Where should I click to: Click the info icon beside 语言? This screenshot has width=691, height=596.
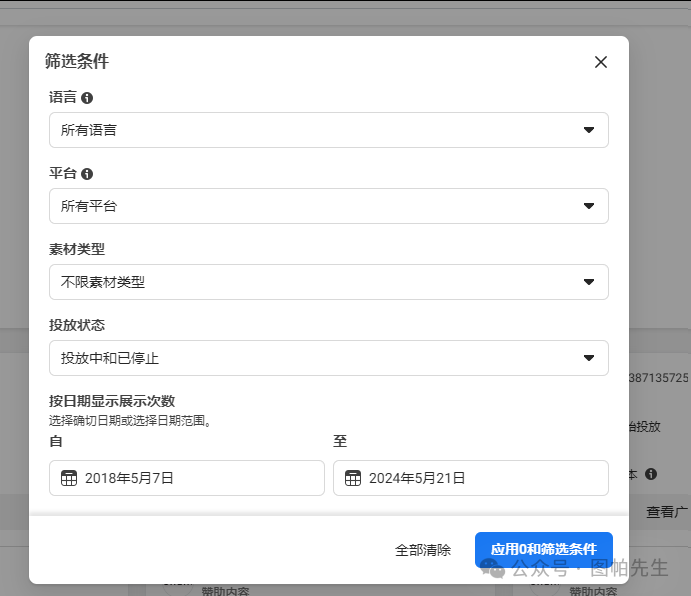(x=87, y=98)
